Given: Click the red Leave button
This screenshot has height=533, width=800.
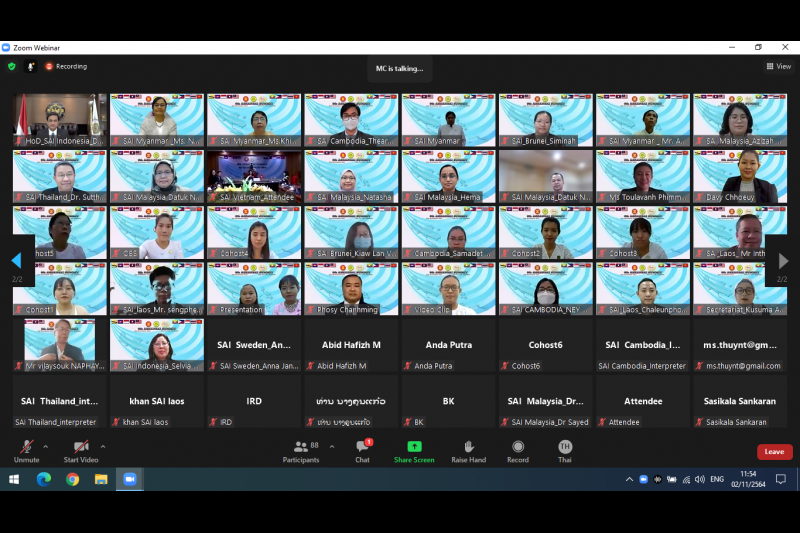Looking at the screenshot, I should [774, 452].
